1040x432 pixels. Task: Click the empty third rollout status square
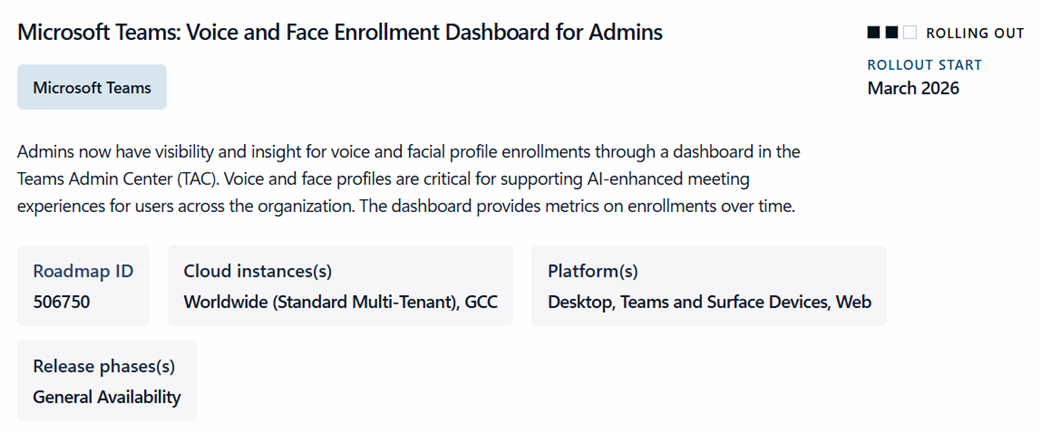point(909,33)
